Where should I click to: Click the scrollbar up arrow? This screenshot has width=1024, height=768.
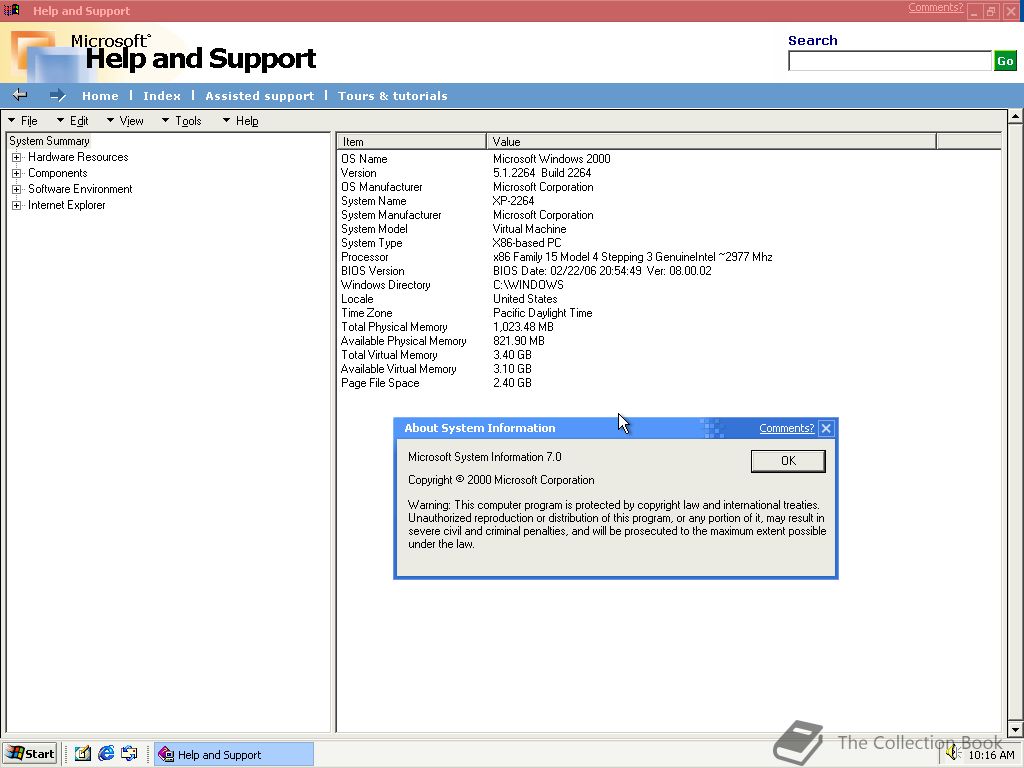coord(1015,117)
